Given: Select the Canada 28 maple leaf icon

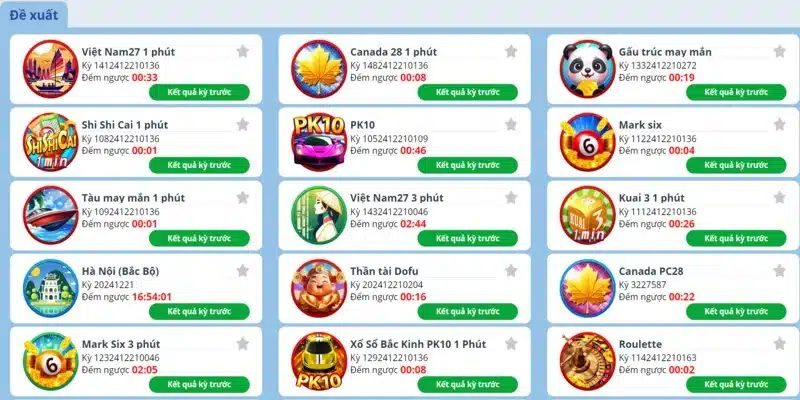Looking at the screenshot, I should (319, 69).
